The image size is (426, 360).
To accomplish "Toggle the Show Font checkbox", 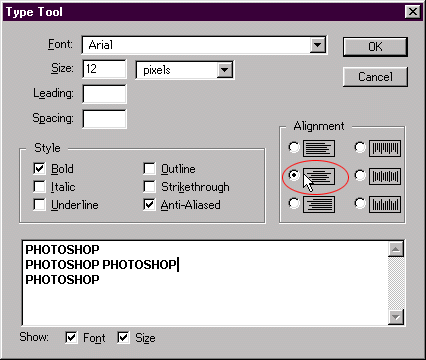I will click(x=71, y=337).
